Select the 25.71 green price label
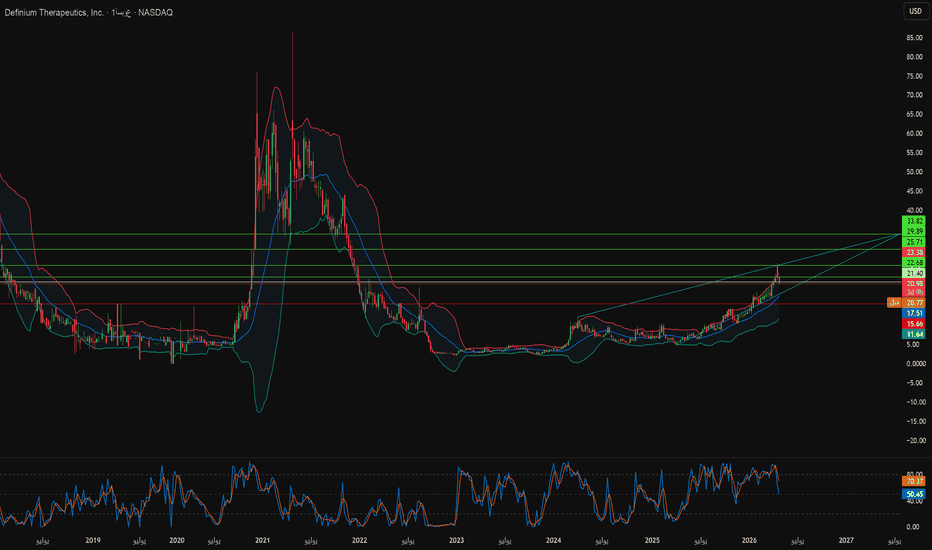 [x=914, y=242]
